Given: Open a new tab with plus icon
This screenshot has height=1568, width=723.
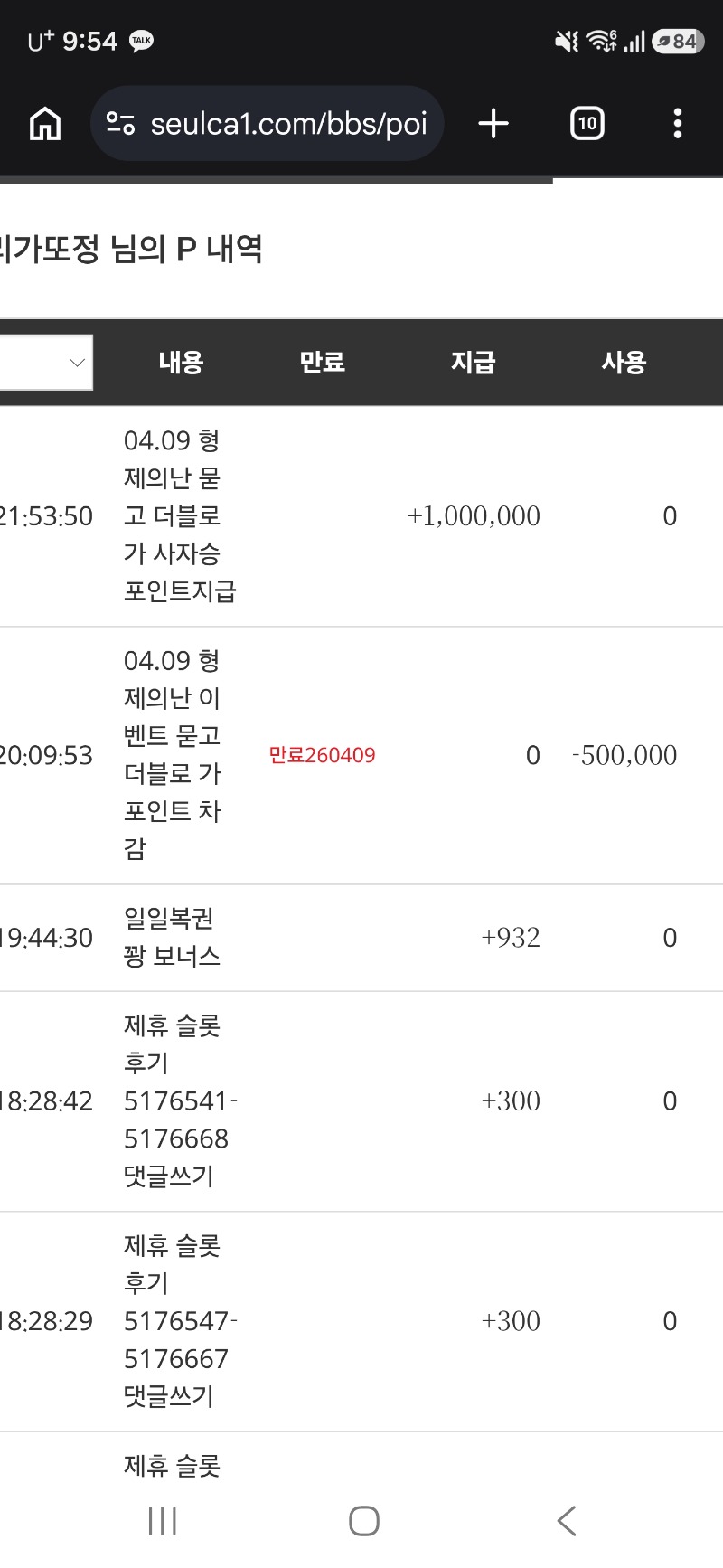Looking at the screenshot, I should pos(493,124).
